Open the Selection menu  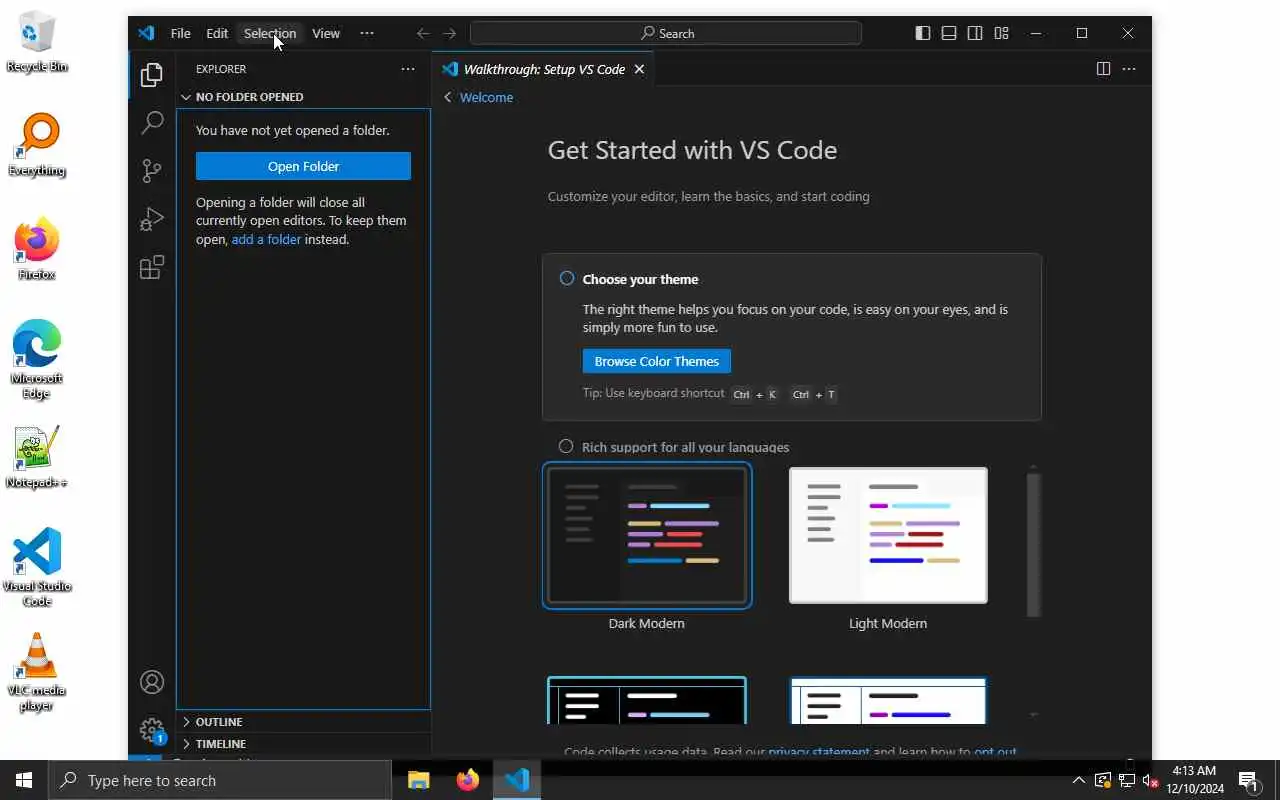point(270,33)
